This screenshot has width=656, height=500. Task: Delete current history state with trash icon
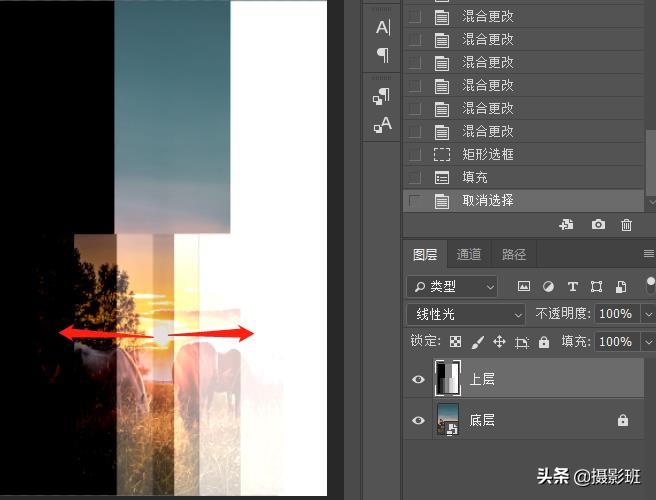click(626, 225)
